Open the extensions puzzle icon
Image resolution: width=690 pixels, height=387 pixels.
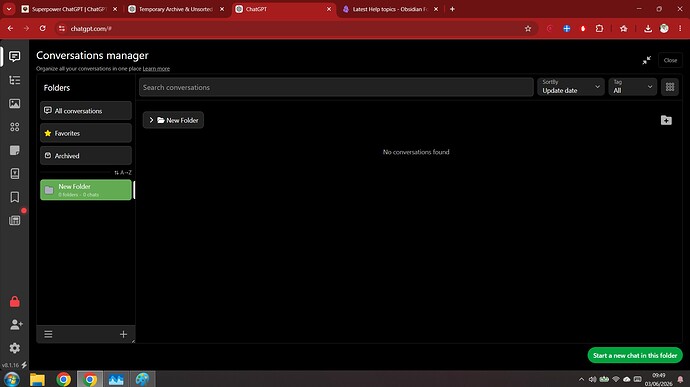point(599,29)
